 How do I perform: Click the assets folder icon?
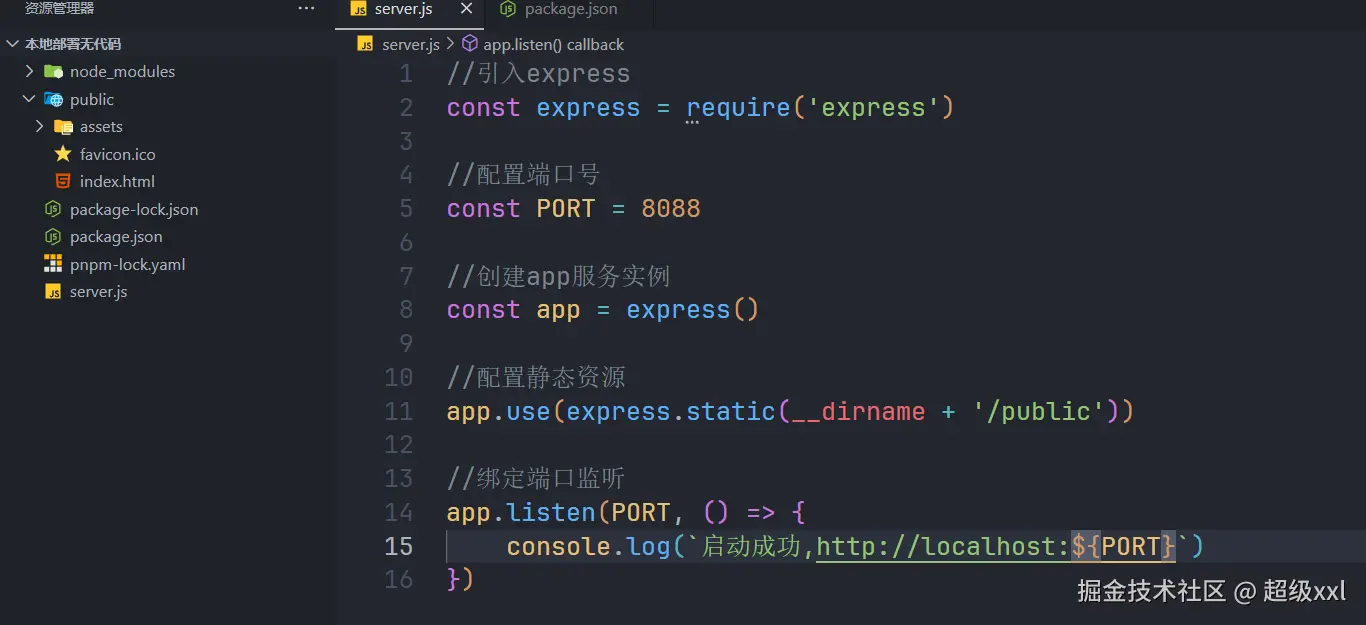click(63, 126)
